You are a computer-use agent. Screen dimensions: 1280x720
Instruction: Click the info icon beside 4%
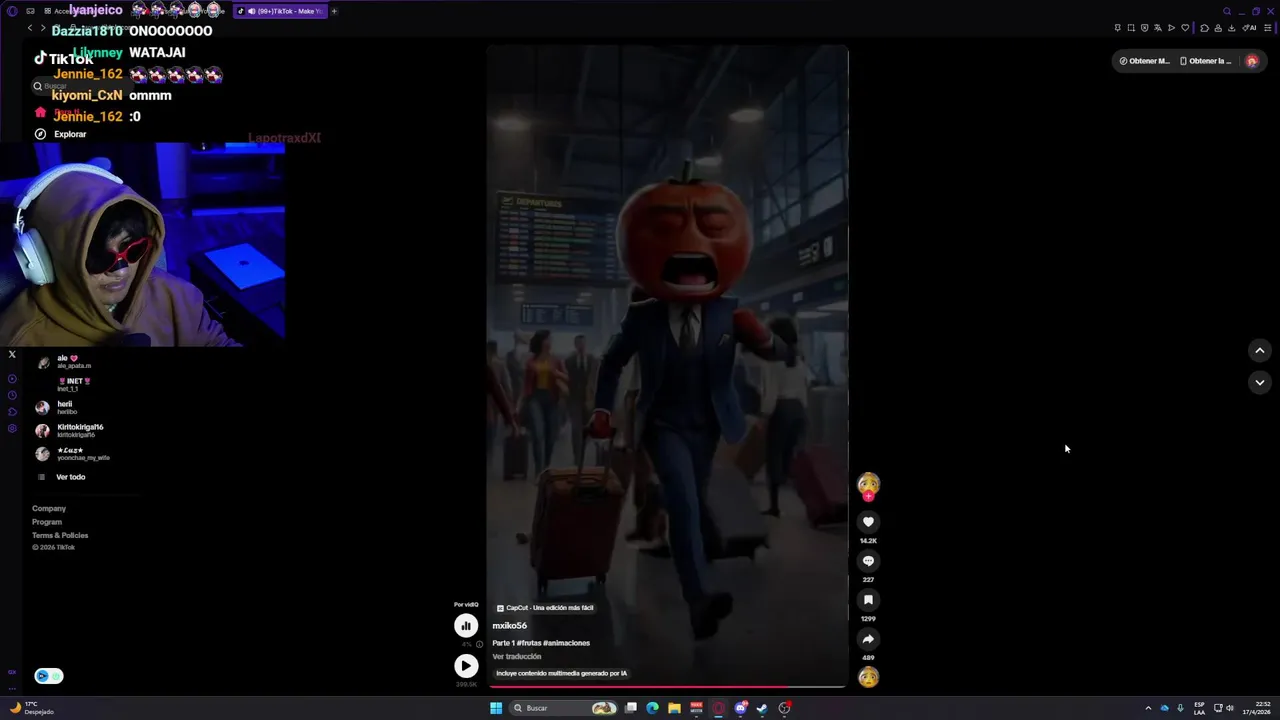click(x=479, y=644)
